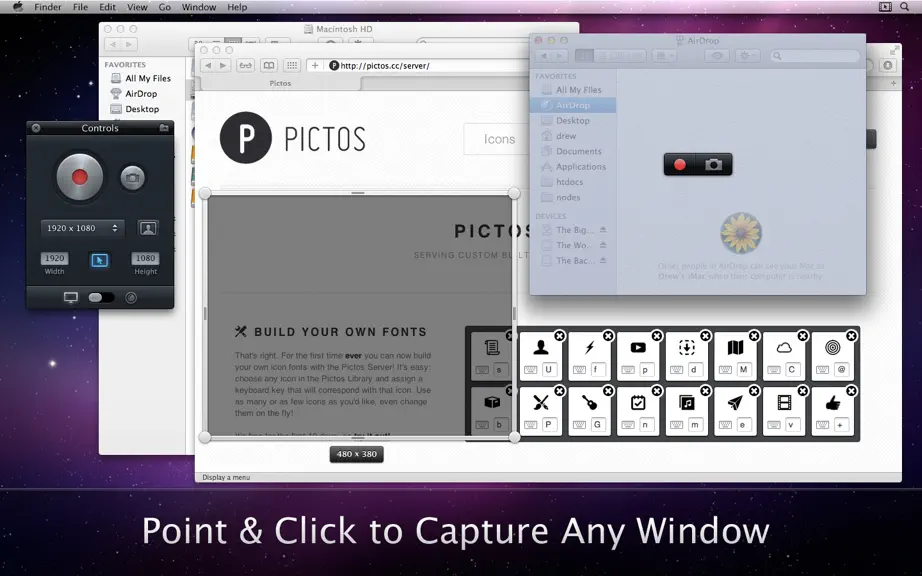The height and width of the screenshot is (576, 922).
Task: Click the Icons tab on Pictos page
Action: (499, 139)
